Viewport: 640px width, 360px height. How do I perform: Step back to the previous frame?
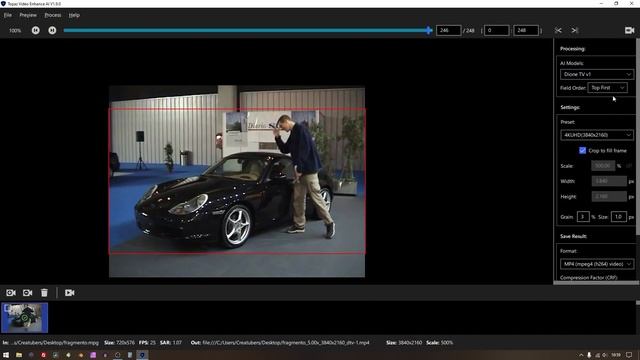tap(36, 30)
